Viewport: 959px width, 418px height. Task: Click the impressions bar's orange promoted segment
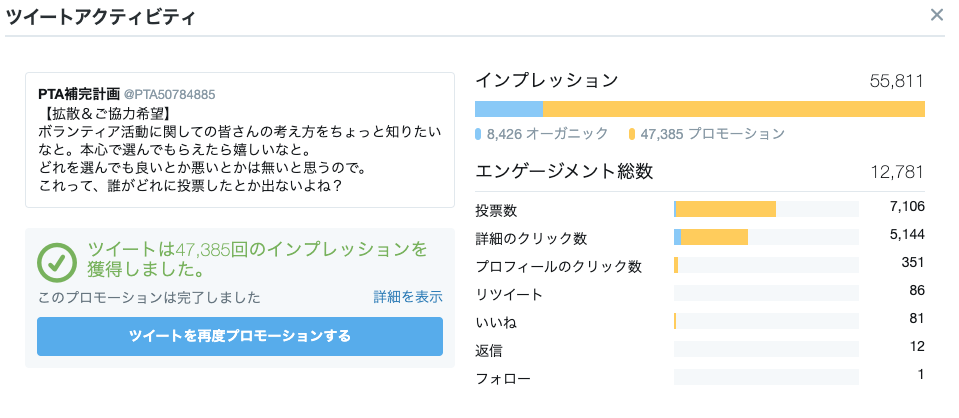click(x=733, y=109)
